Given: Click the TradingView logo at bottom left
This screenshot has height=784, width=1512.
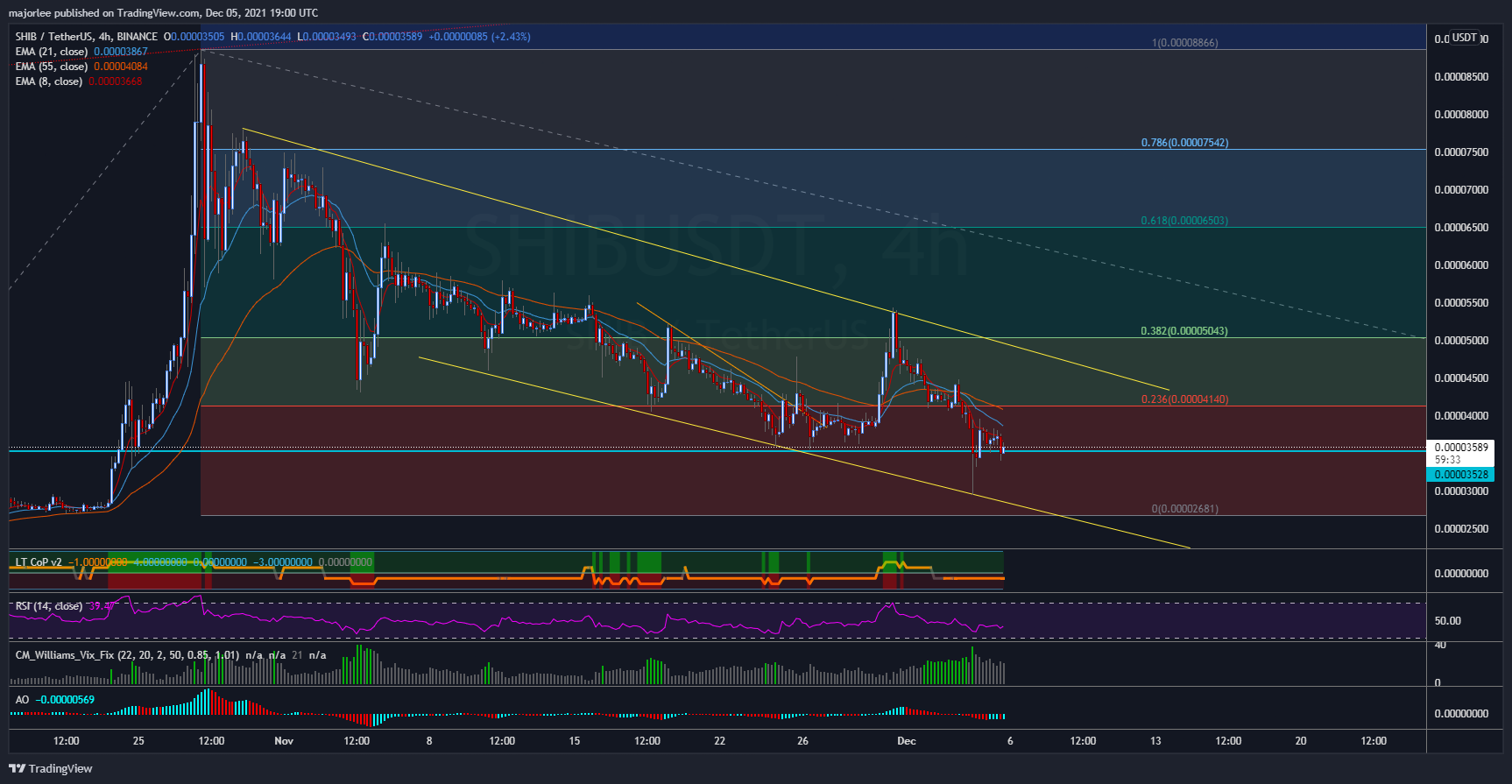Looking at the screenshot, I should [51, 768].
